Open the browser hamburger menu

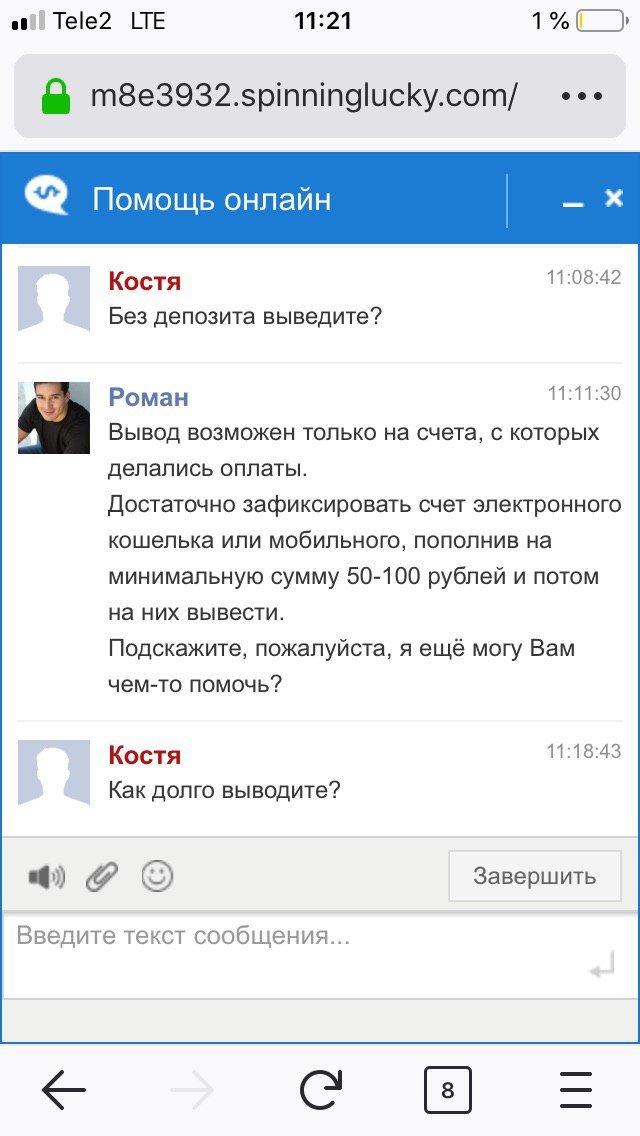(x=576, y=1090)
